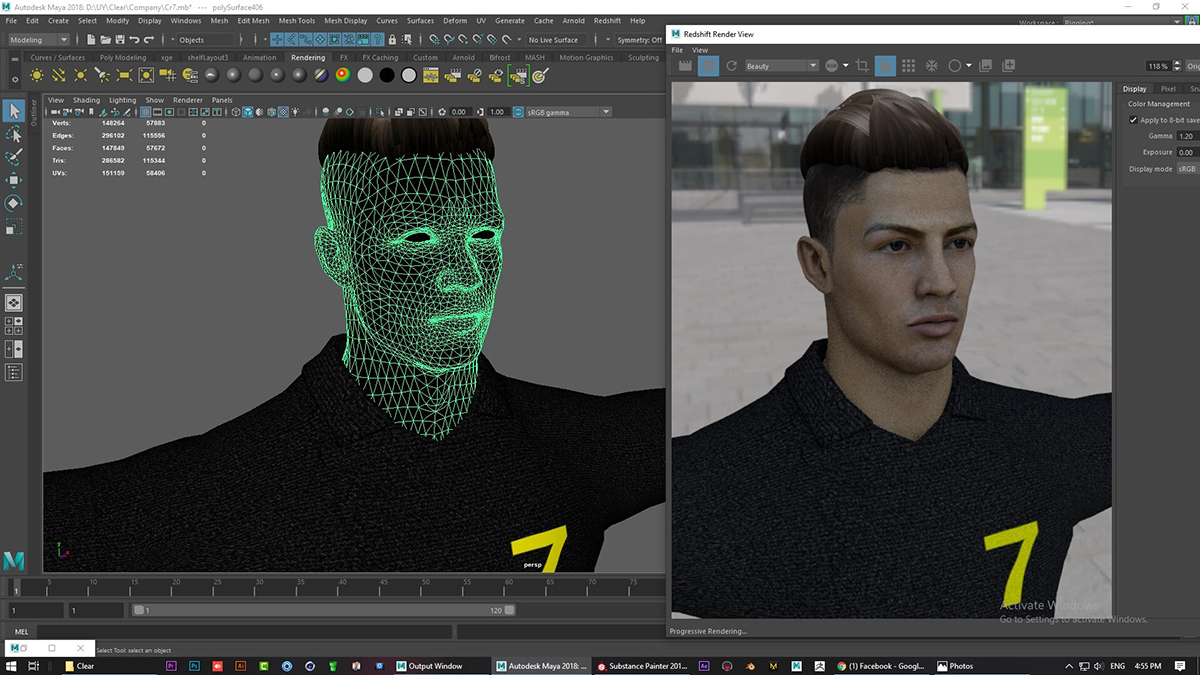The image size is (1200, 675).
Task: Click the red shader ball shelf icon
Action: (344, 75)
